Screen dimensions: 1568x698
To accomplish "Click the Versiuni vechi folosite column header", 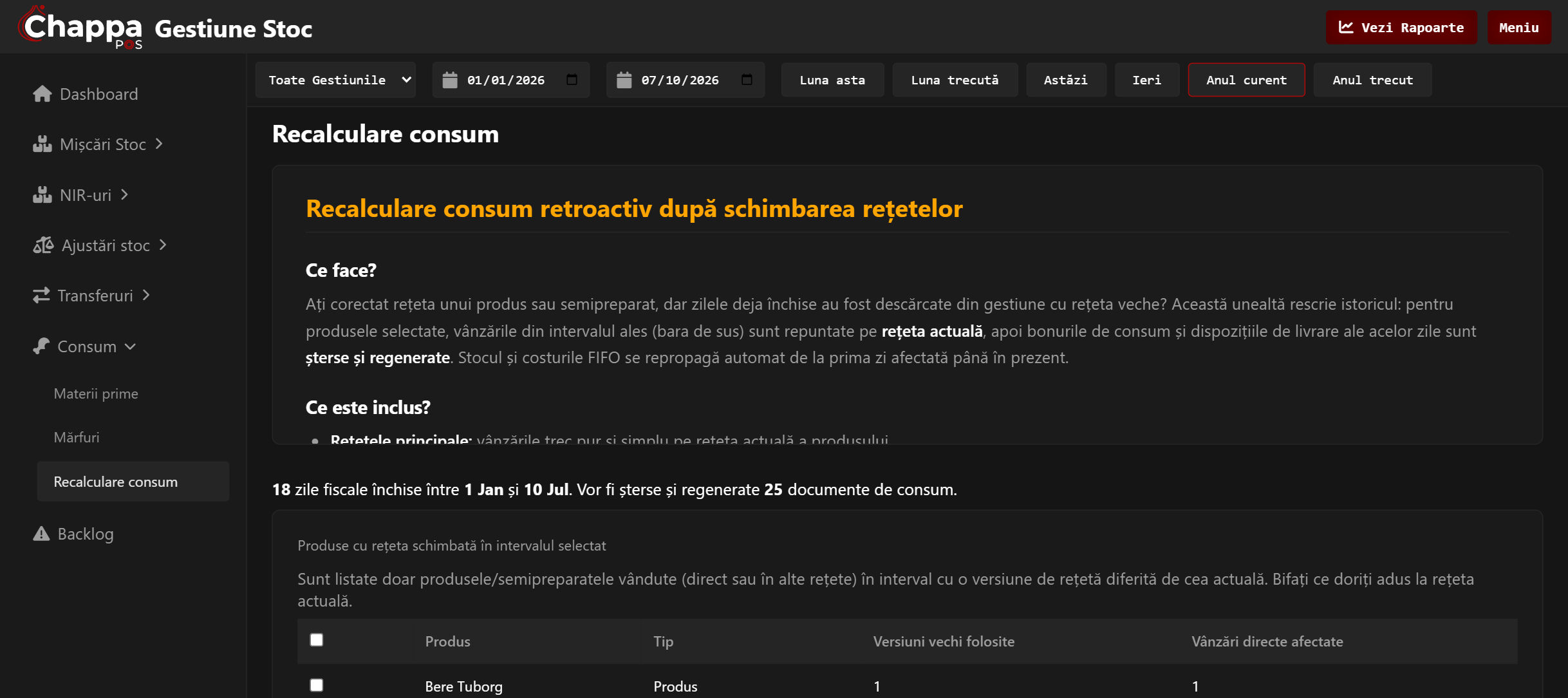I will pos(944,641).
